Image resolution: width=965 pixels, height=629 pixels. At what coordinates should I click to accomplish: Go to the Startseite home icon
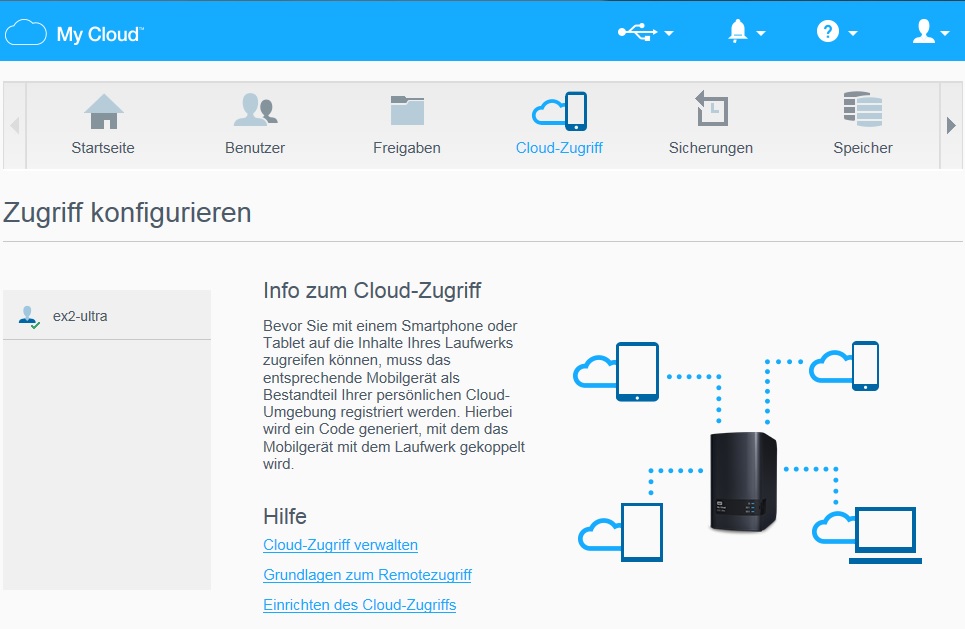coord(103,111)
